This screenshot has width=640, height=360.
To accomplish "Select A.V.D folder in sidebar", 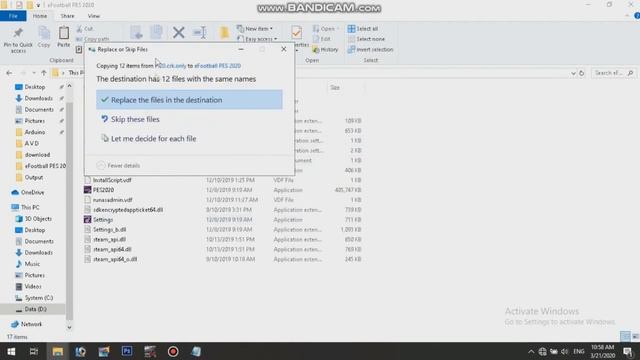I will [31, 144].
